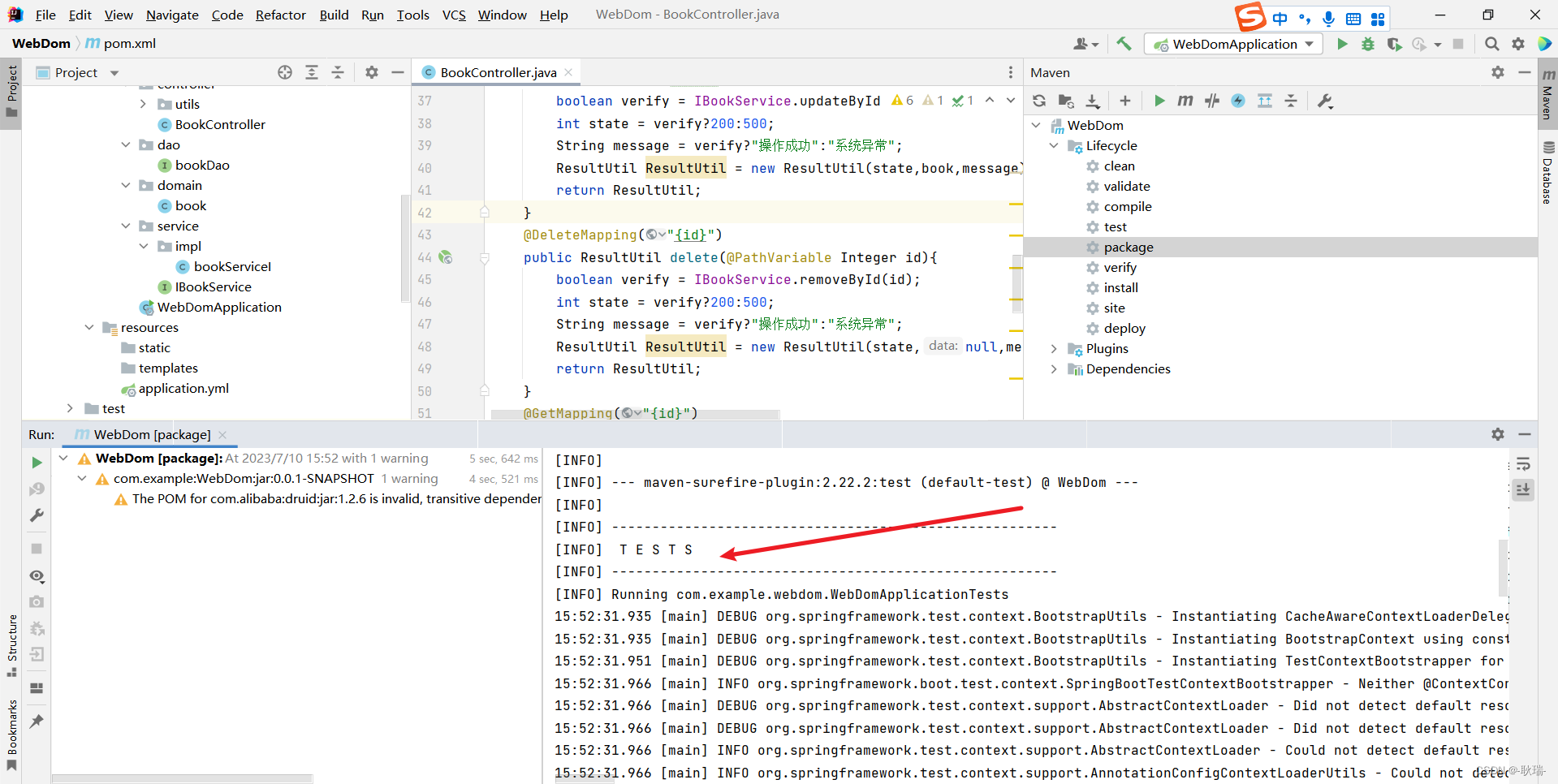Select Opened File locate icon in Project panel
This screenshot has width=1558, height=784.
pos(285,72)
